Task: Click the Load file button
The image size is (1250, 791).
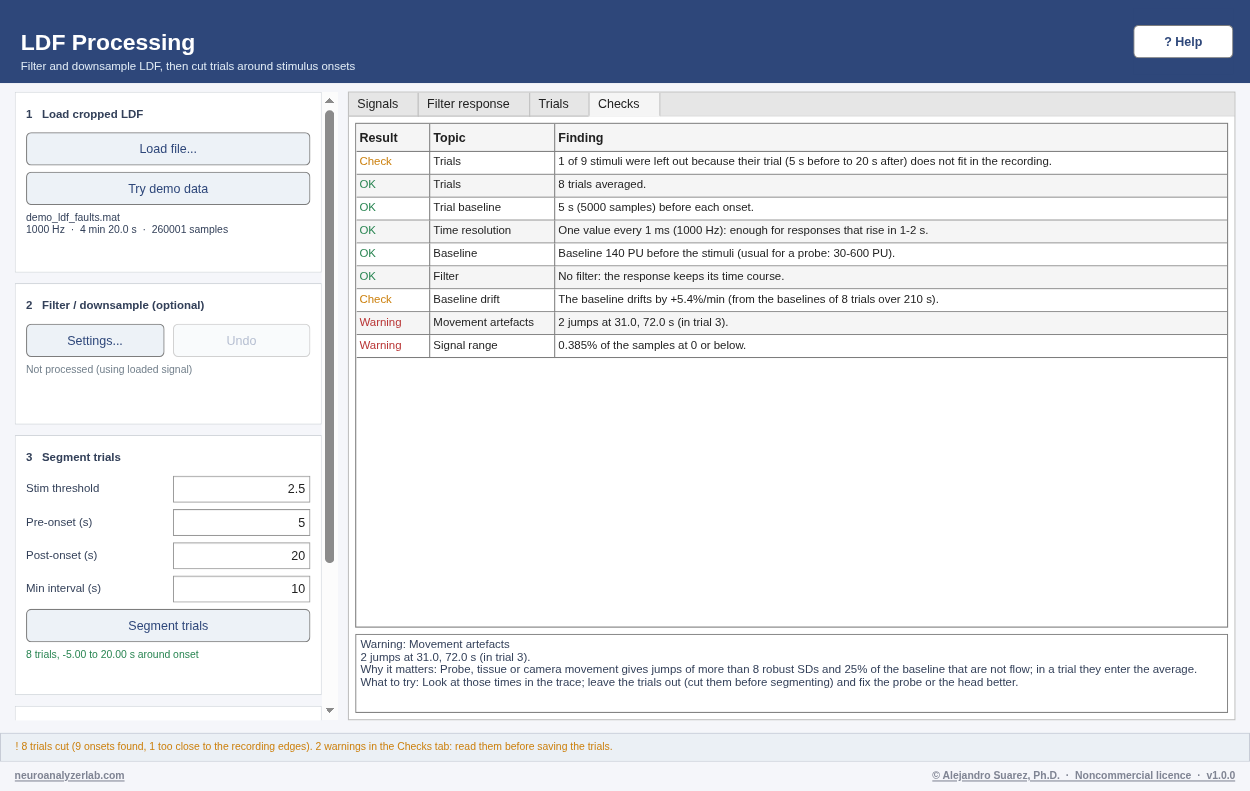Action: [168, 149]
